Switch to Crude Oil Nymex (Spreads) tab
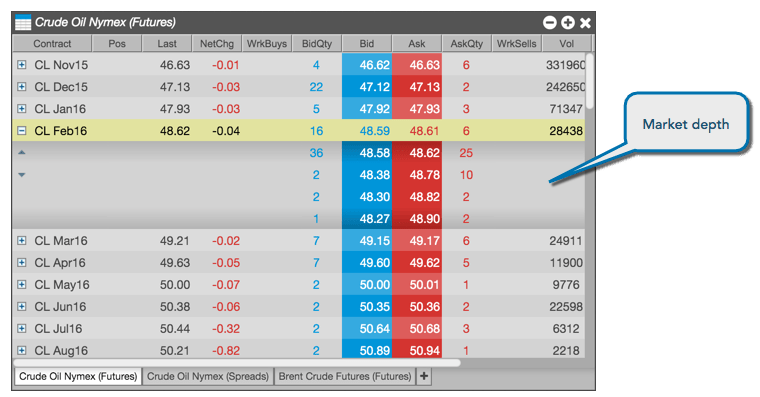Image resolution: width=760 pixels, height=397 pixels. 208,376
